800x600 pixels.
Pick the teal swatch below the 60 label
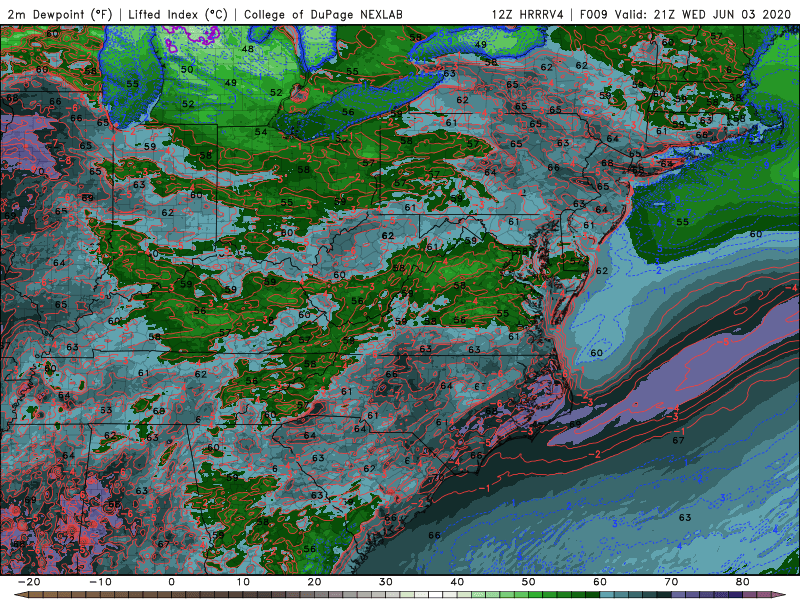pos(607,594)
